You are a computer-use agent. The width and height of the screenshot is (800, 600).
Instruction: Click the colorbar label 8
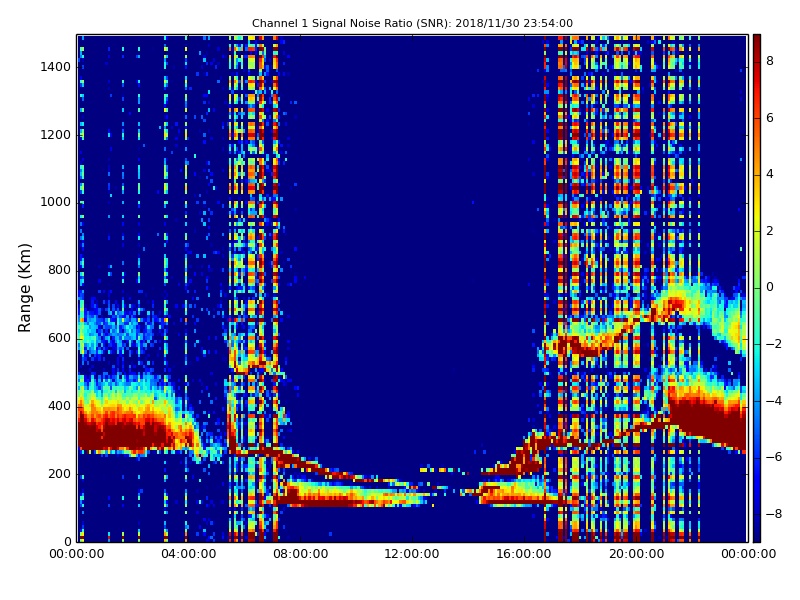770,61
